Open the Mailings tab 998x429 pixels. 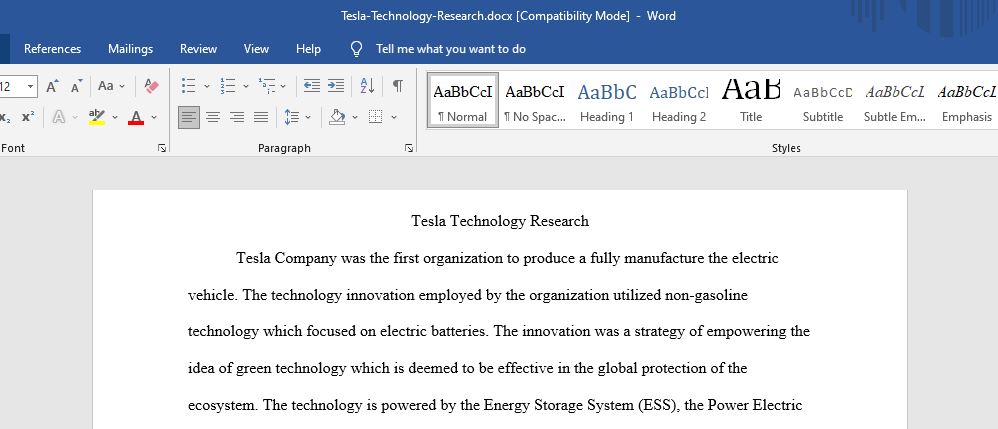[x=130, y=49]
